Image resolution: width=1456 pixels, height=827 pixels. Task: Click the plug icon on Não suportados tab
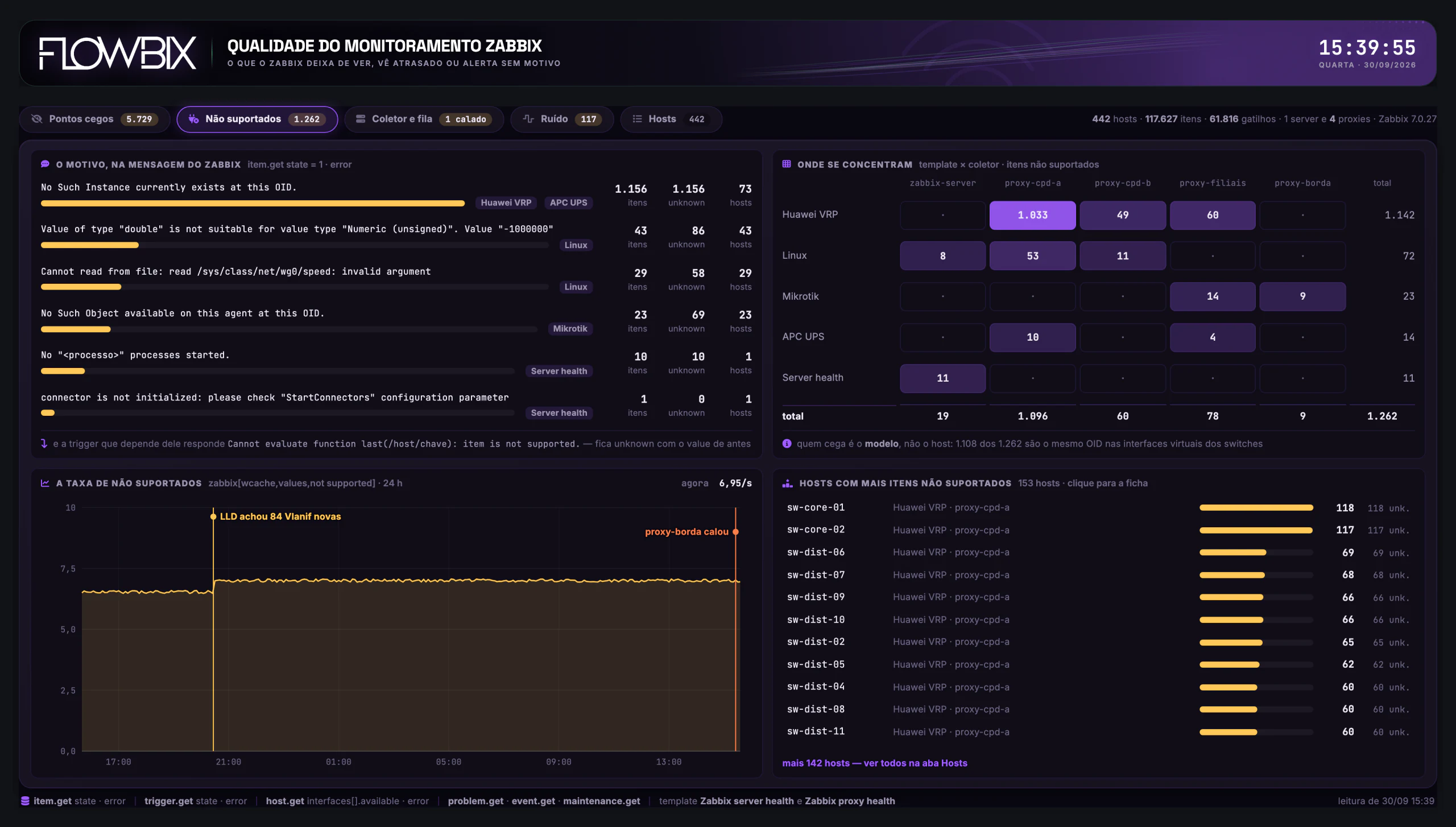click(x=194, y=119)
